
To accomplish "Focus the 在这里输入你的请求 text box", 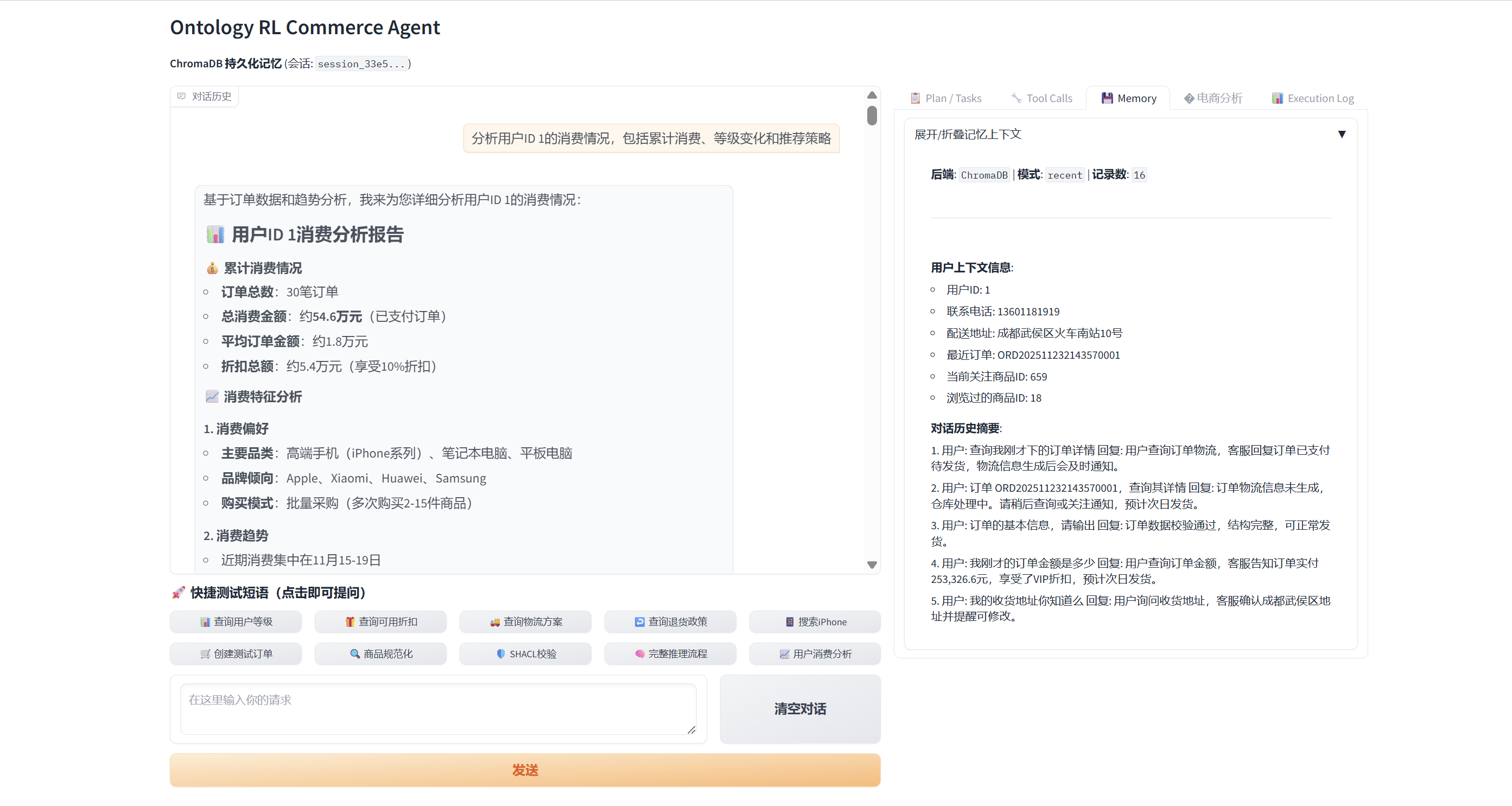I will (437, 708).
